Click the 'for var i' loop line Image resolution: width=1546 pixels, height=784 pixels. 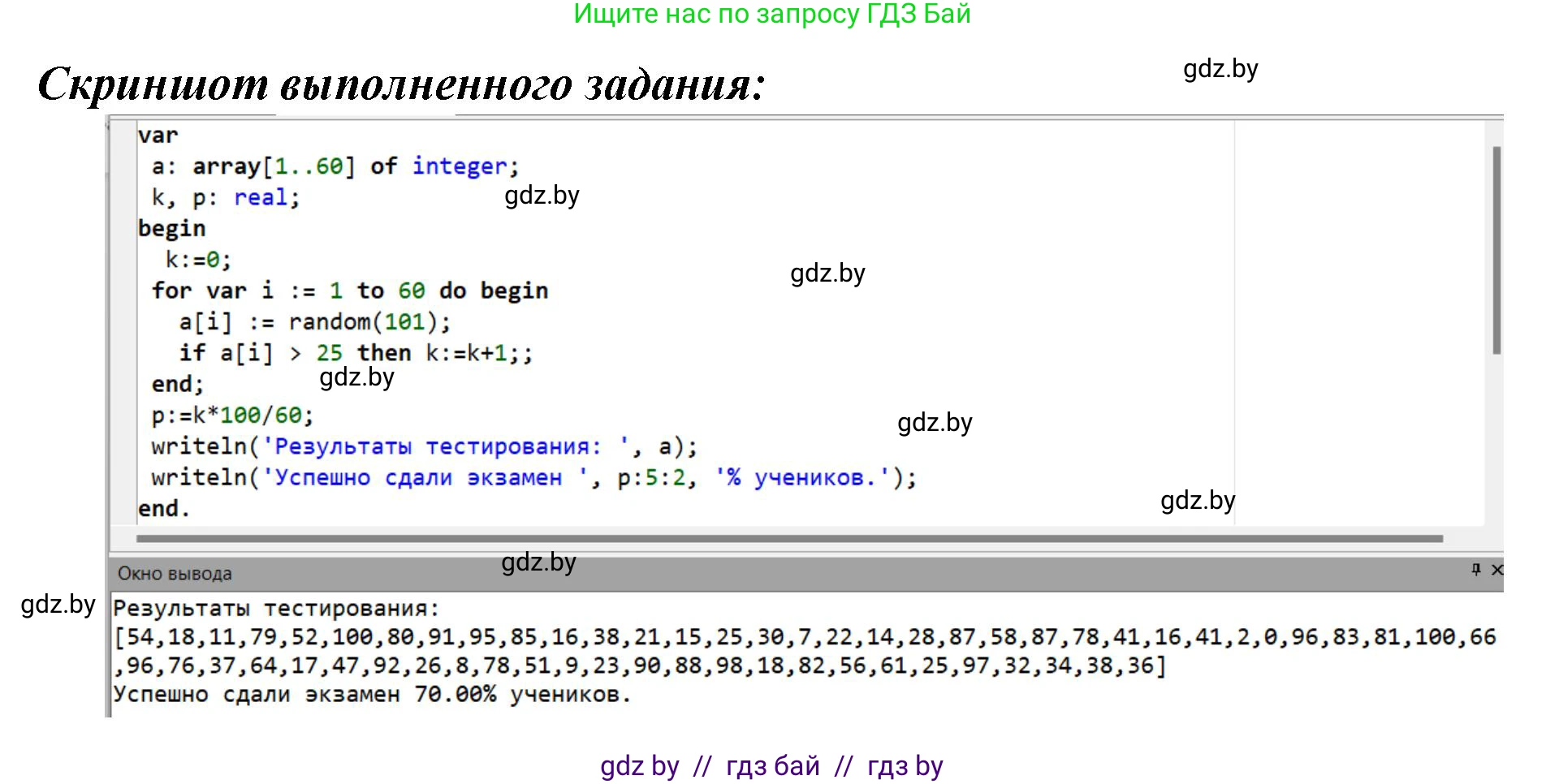coord(349,291)
